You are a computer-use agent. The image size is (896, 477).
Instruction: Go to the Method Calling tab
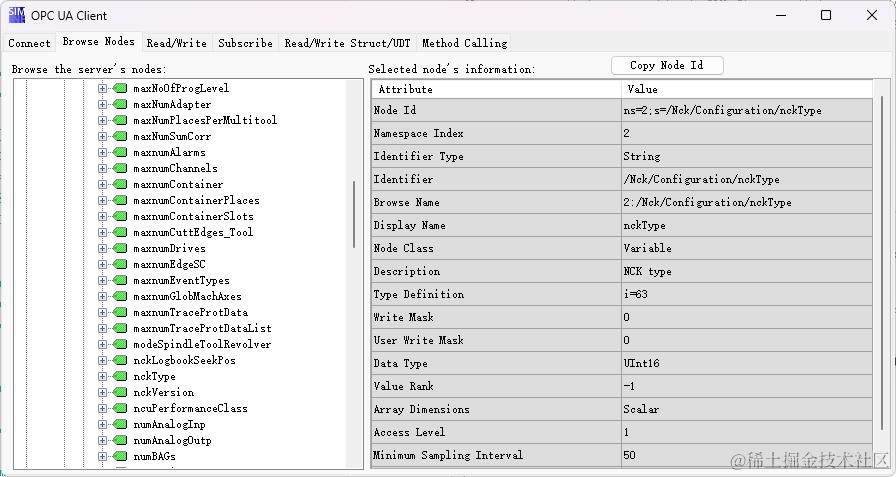(x=464, y=43)
